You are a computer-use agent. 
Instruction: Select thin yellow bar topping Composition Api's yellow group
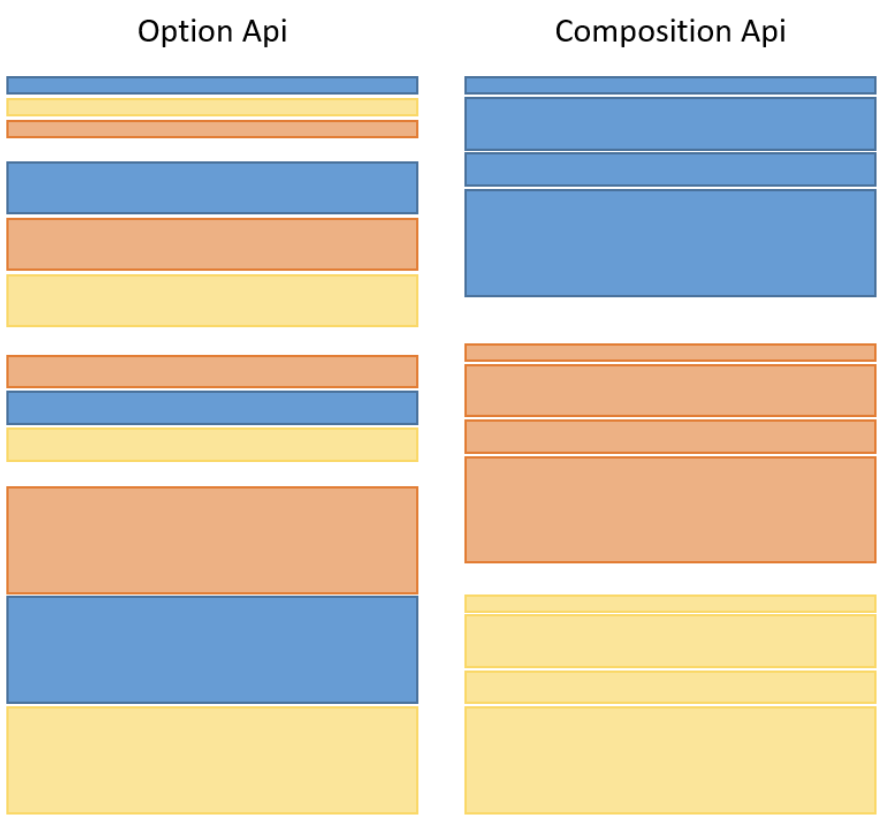pyautogui.click(x=670, y=603)
